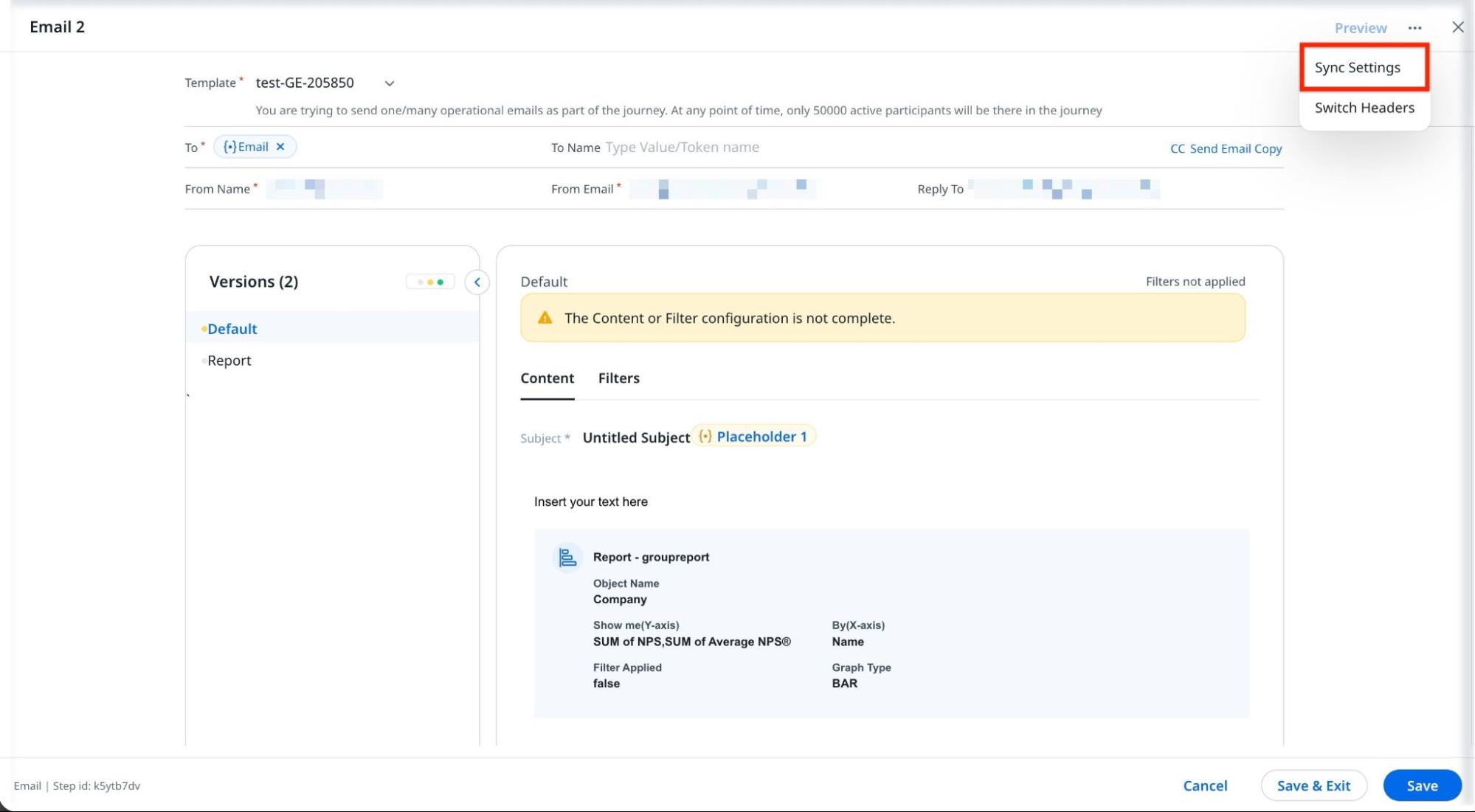The image size is (1475, 812).
Task: Click the bar chart report icon
Action: click(x=567, y=558)
